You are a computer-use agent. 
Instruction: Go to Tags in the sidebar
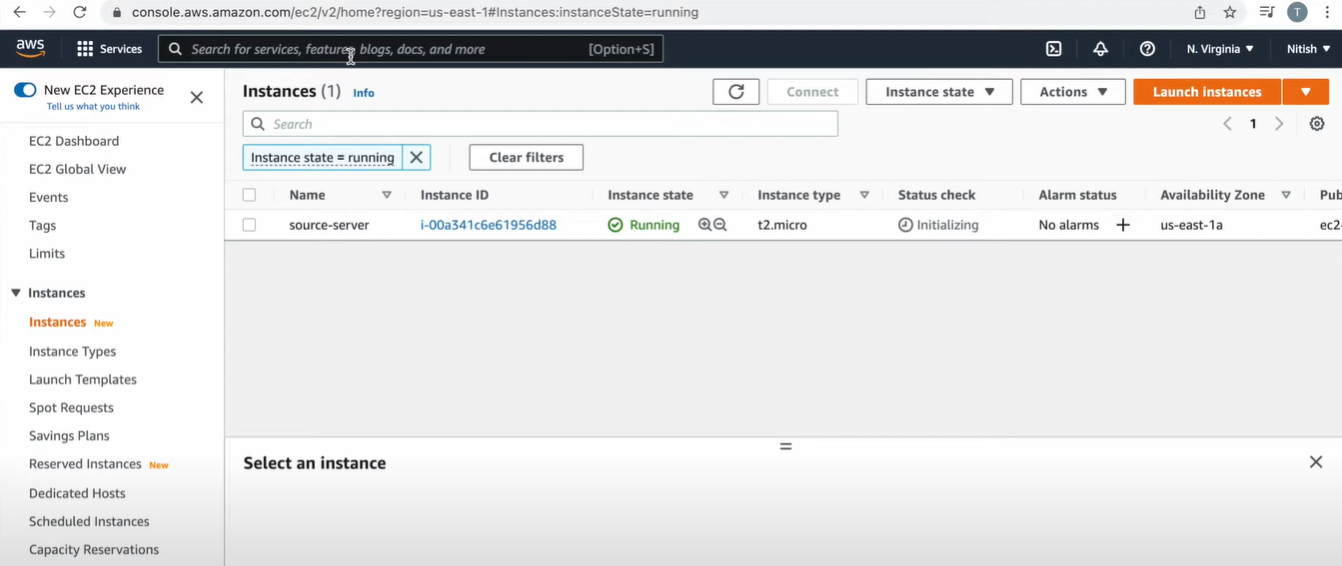click(x=43, y=225)
